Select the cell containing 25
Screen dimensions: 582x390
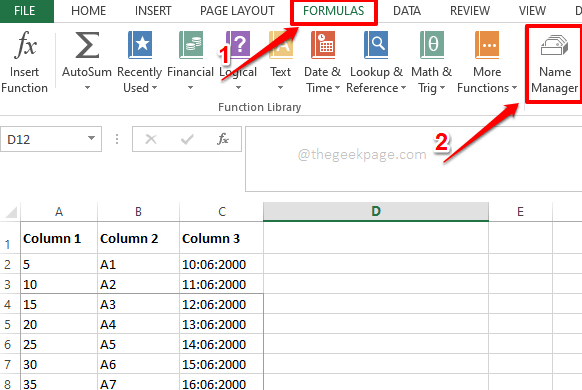(x=59, y=344)
